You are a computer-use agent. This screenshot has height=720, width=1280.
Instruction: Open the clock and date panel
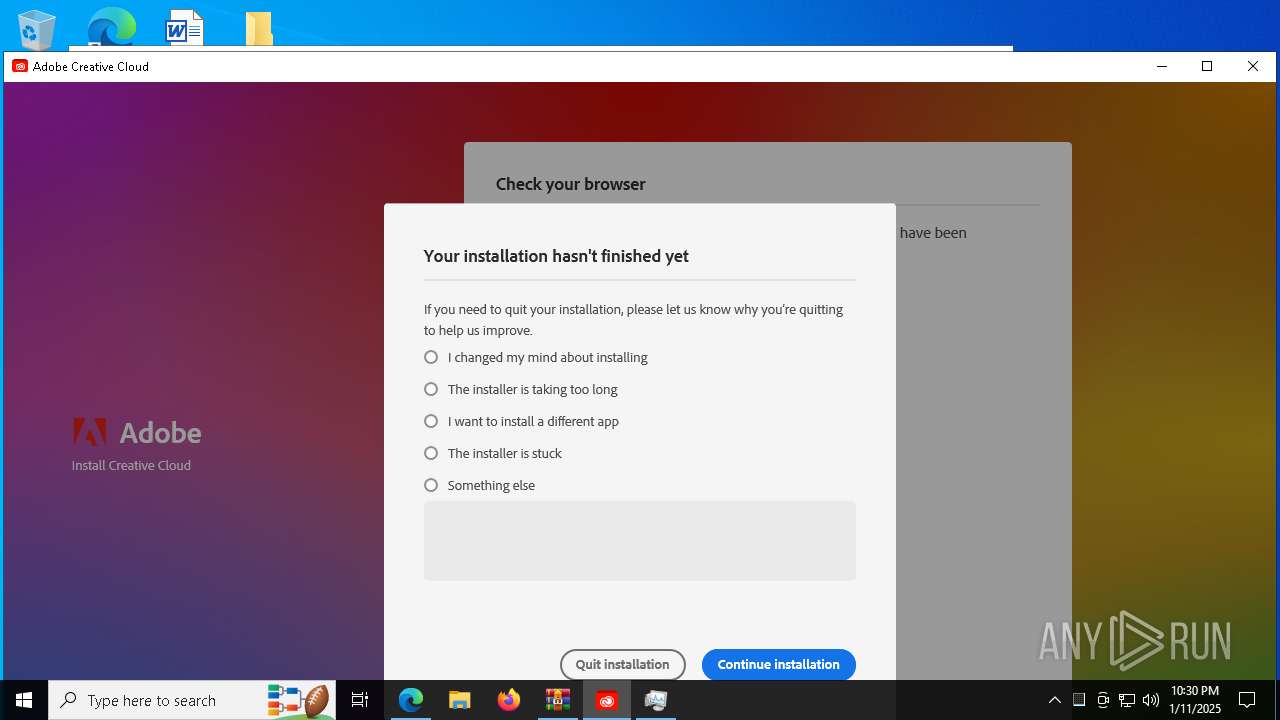[x=1194, y=700]
